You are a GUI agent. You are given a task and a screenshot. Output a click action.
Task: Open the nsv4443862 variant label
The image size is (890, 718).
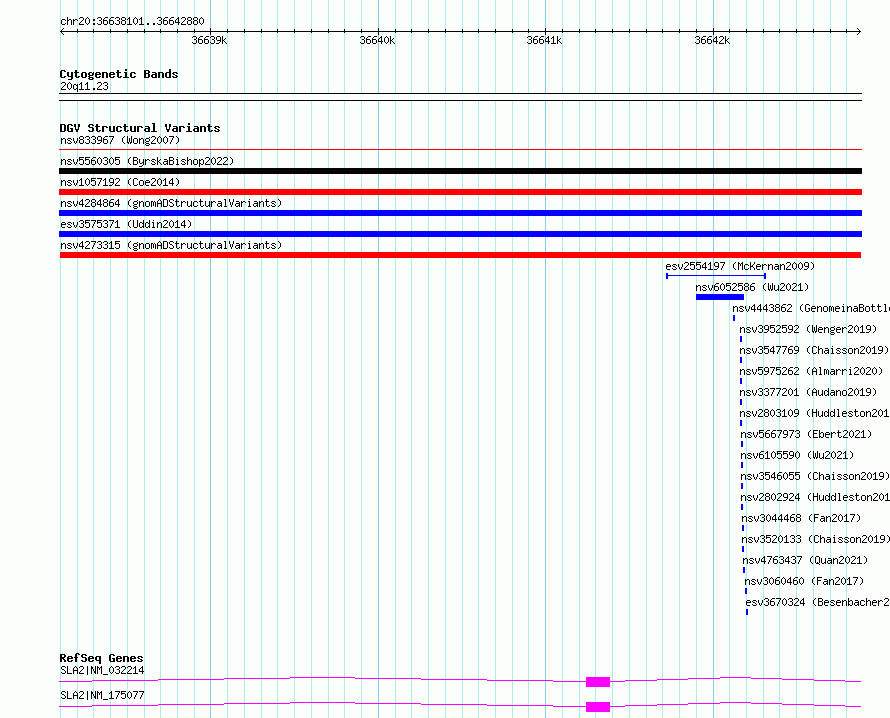811,308
